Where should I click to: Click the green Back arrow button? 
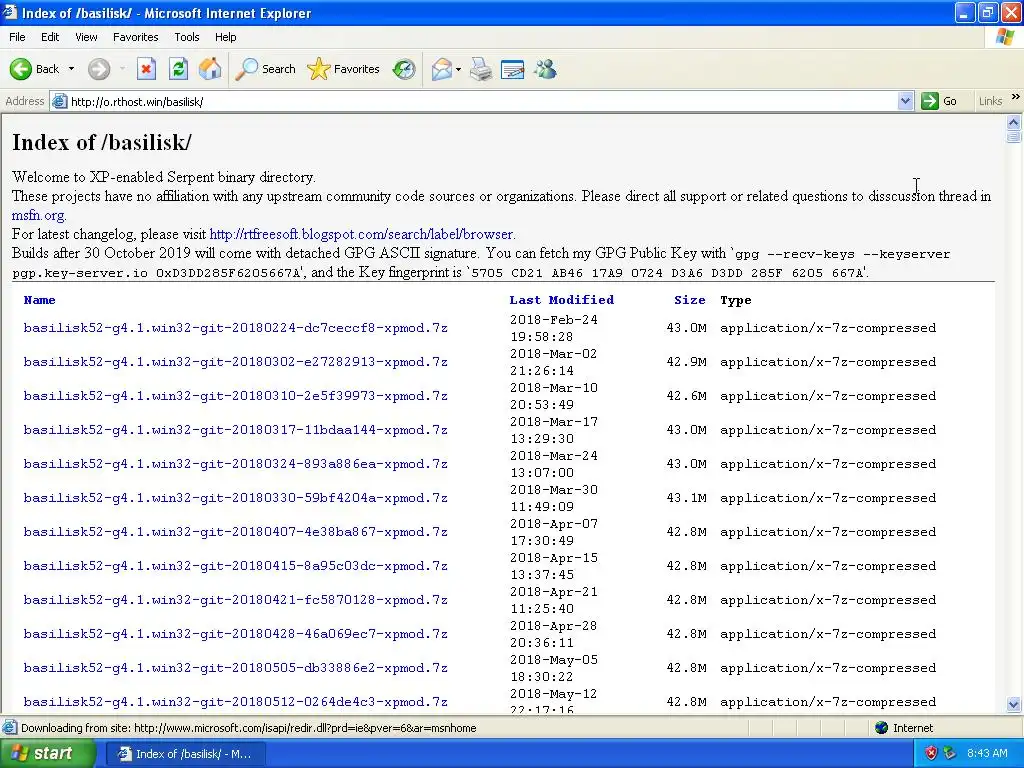[21, 69]
